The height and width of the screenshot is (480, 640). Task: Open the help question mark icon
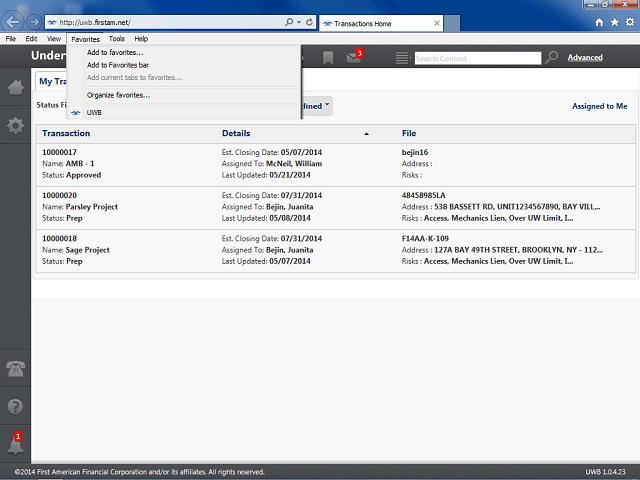(x=16, y=407)
